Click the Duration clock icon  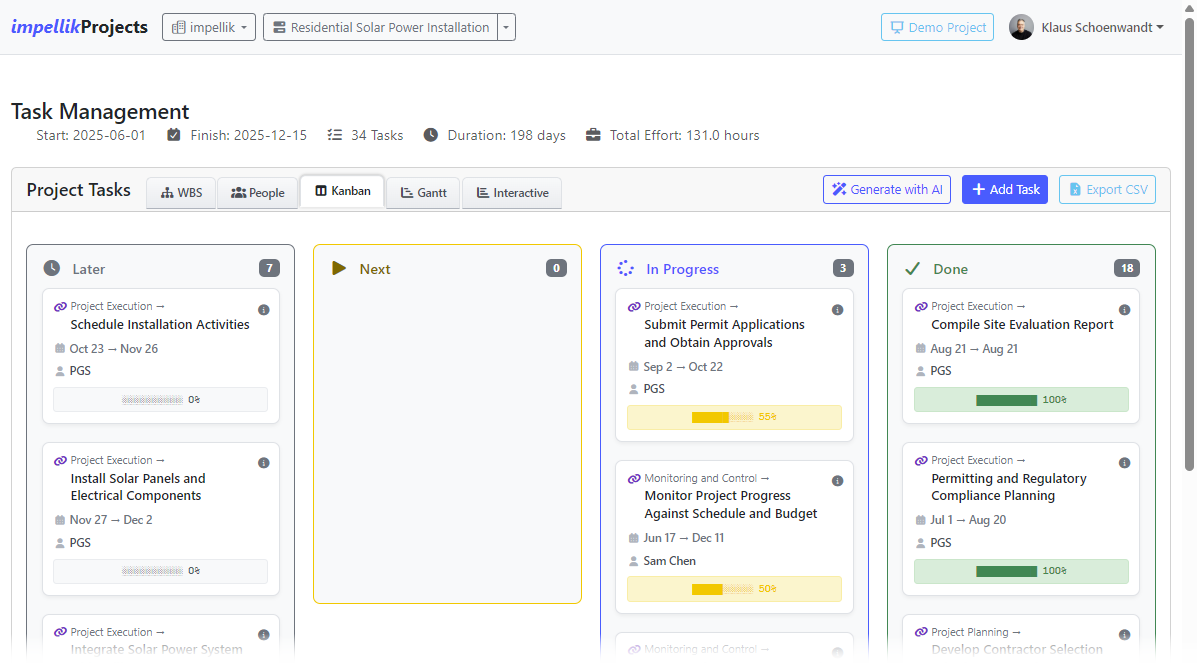(x=431, y=135)
